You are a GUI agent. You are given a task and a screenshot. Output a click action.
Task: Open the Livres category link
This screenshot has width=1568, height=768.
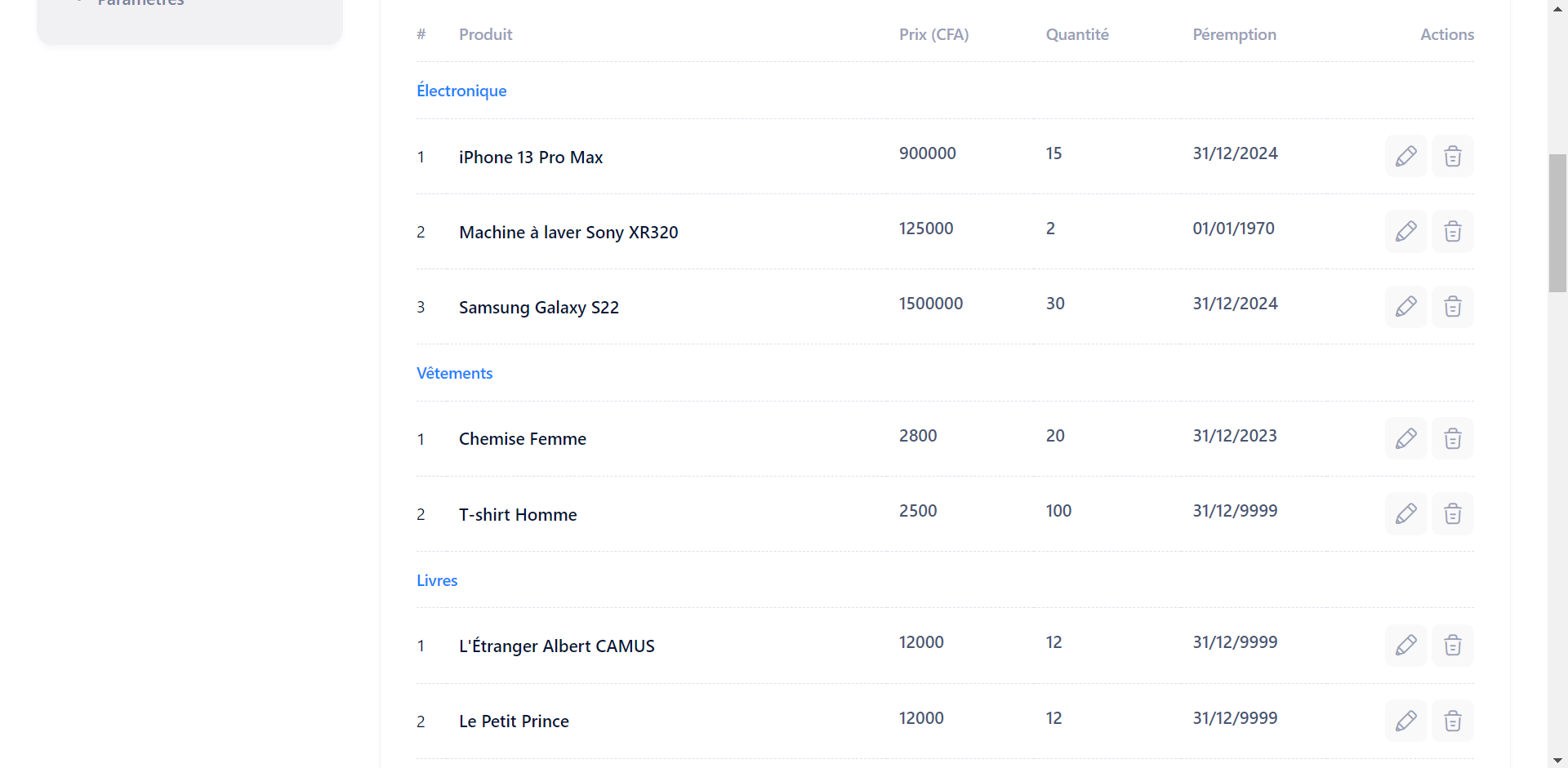(437, 580)
